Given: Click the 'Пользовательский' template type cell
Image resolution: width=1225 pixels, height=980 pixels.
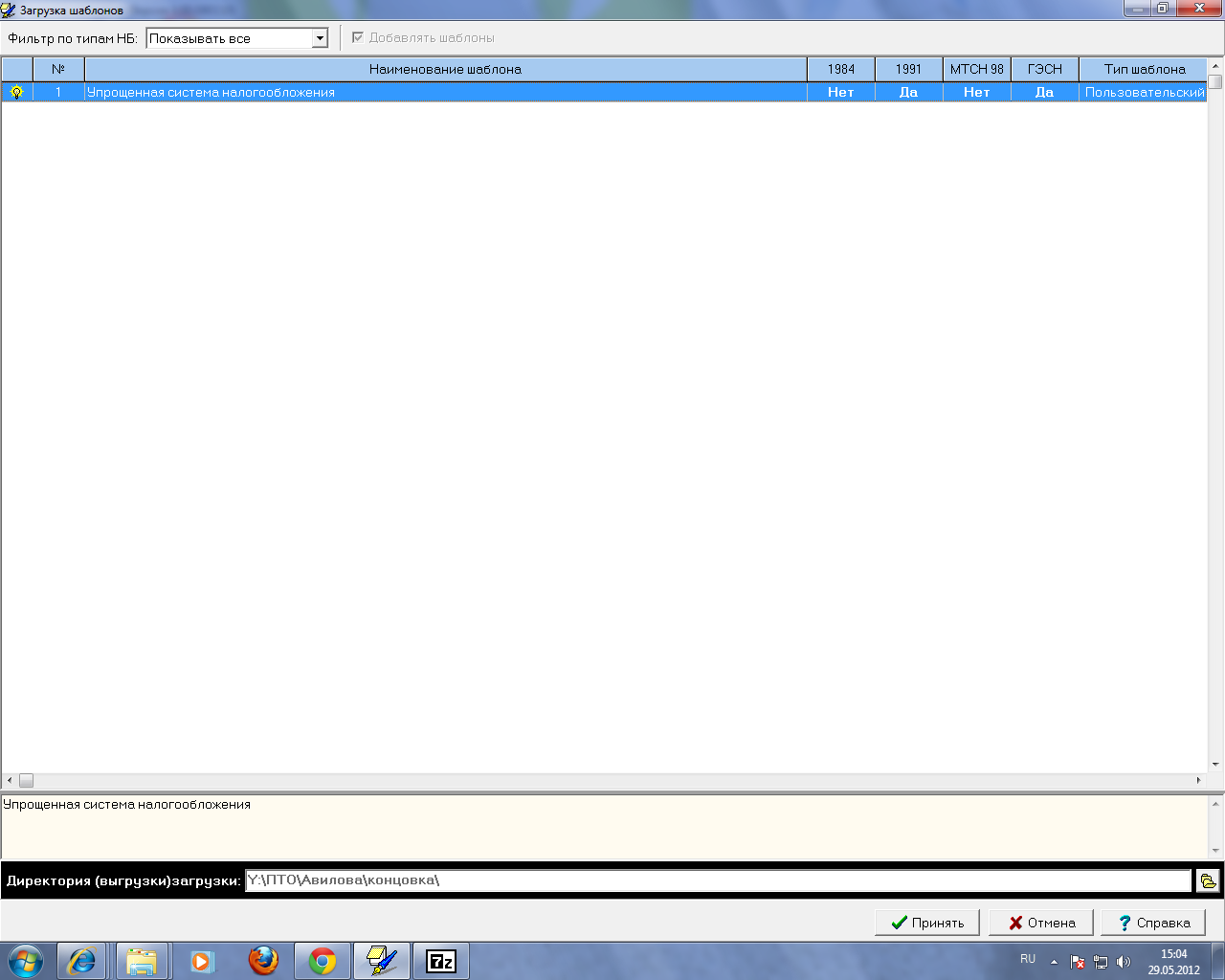Looking at the screenshot, I should coord(1144,92).
